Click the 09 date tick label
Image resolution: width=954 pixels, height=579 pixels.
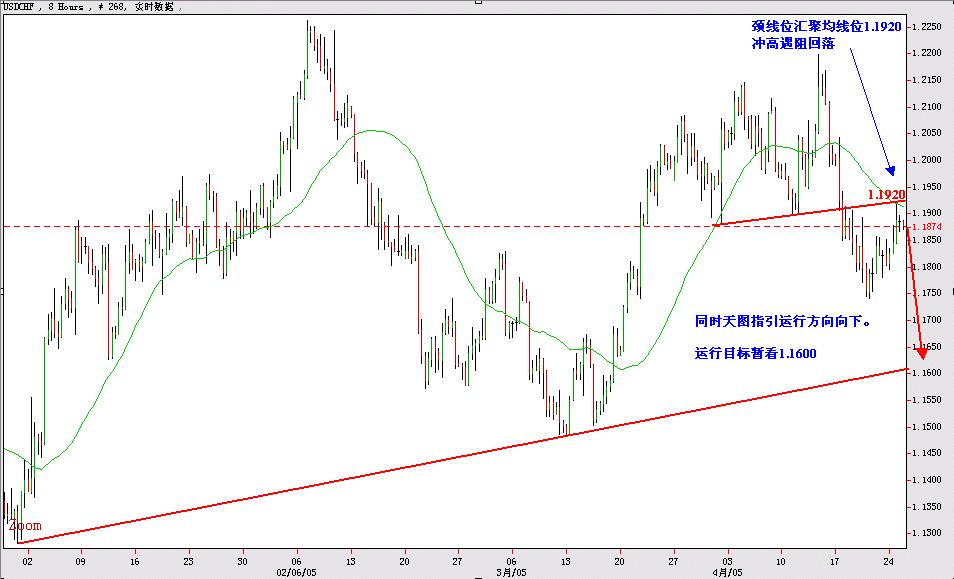(x=81, y=562)
